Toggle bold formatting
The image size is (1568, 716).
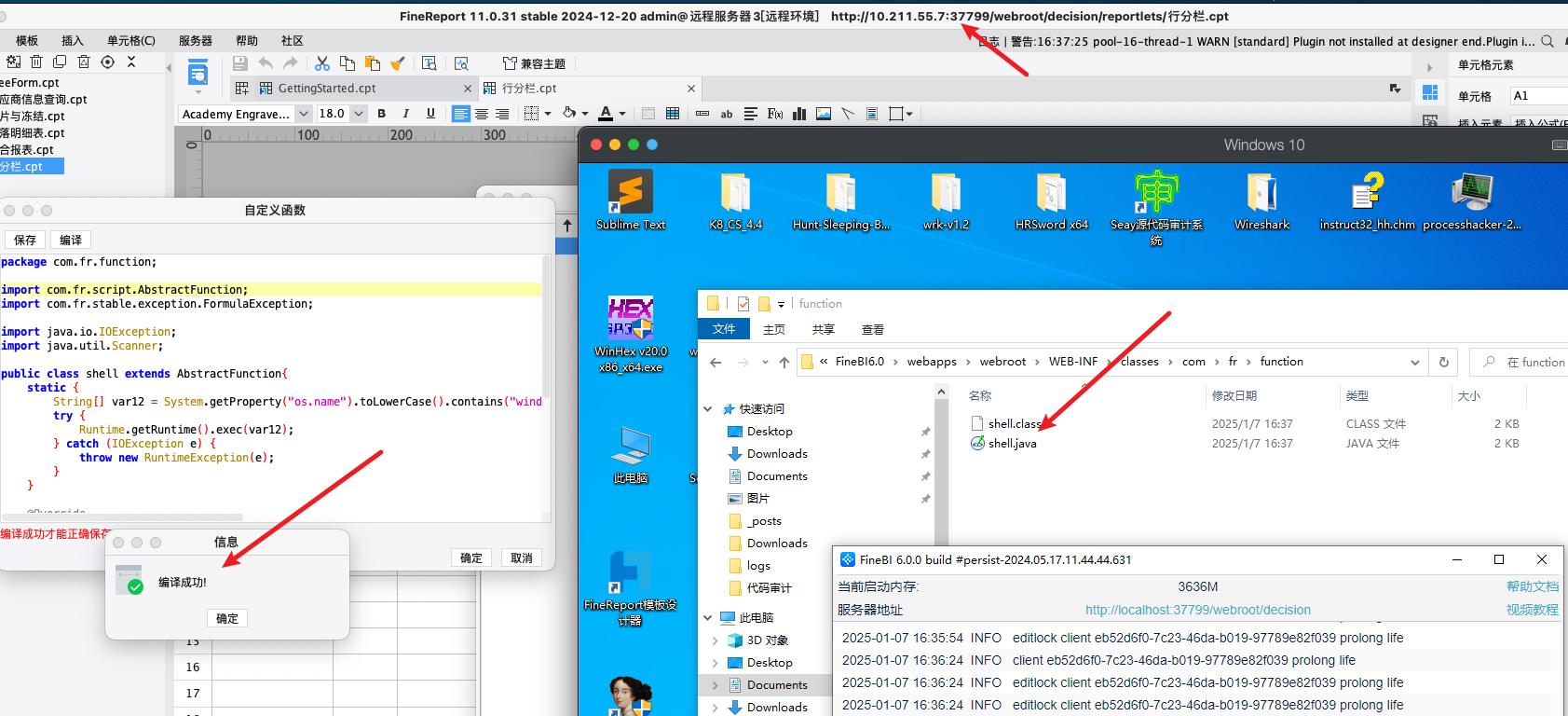[381, 114]
